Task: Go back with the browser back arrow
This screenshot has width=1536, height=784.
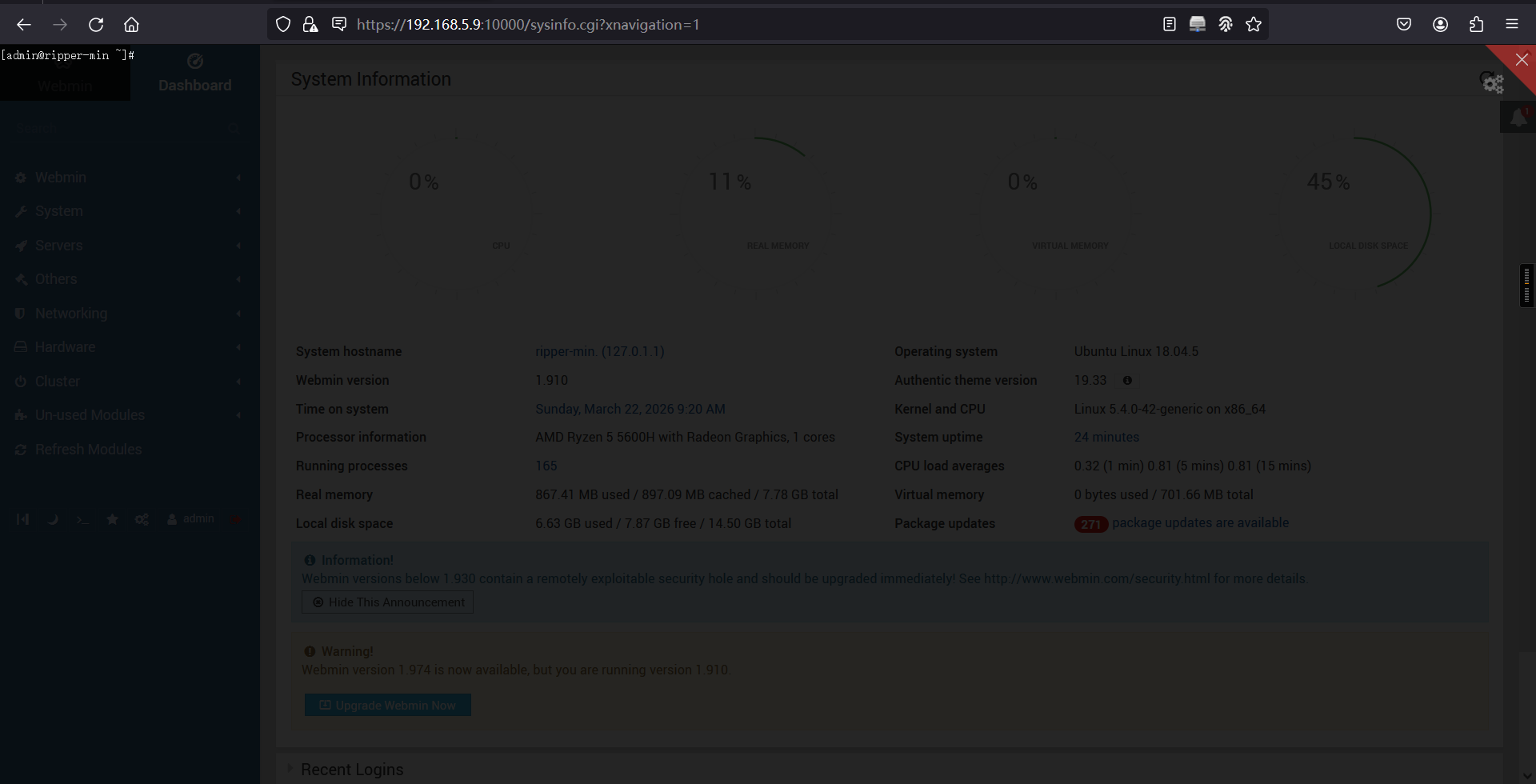Action: 24,25
